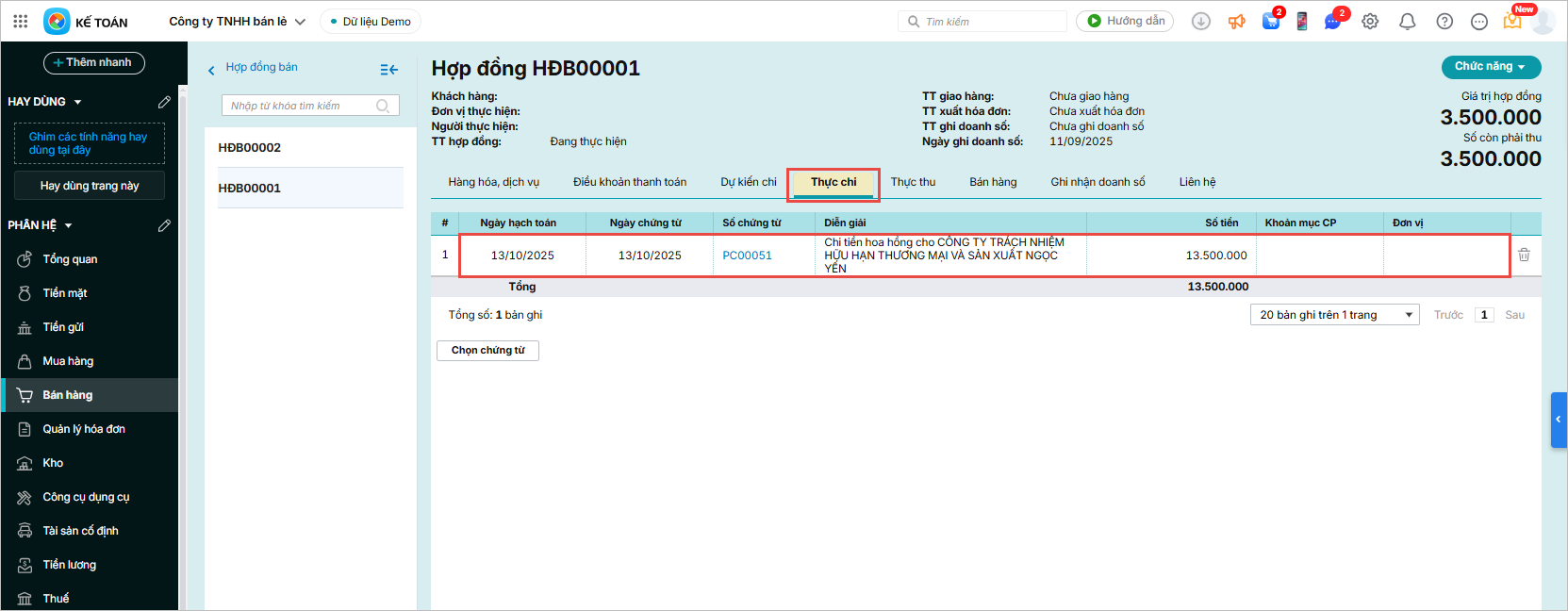Image resolution: width=1568 pixels, height=611 pixels.
Task: Open the settings gear icon
Action: tap(1370, 22)
